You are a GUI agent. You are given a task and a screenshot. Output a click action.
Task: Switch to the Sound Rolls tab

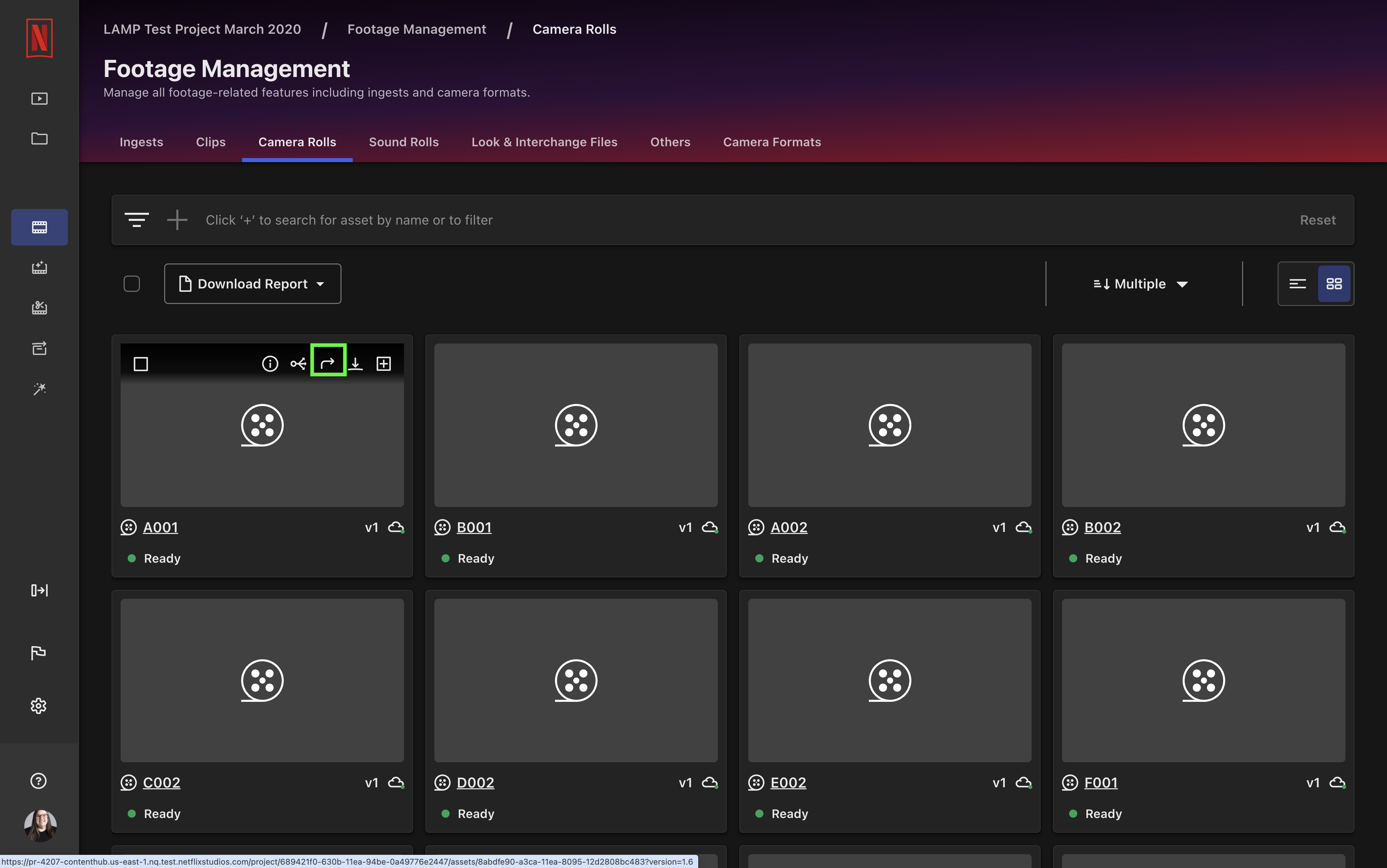(404, 142)
